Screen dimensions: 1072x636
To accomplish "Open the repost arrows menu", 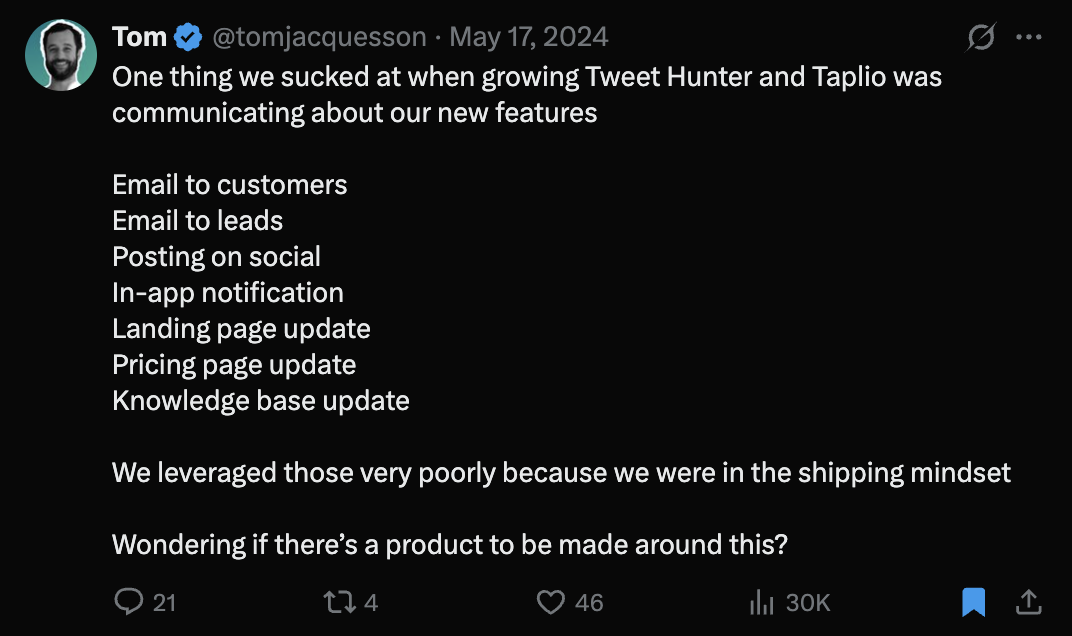I will (x=339, y=601).
